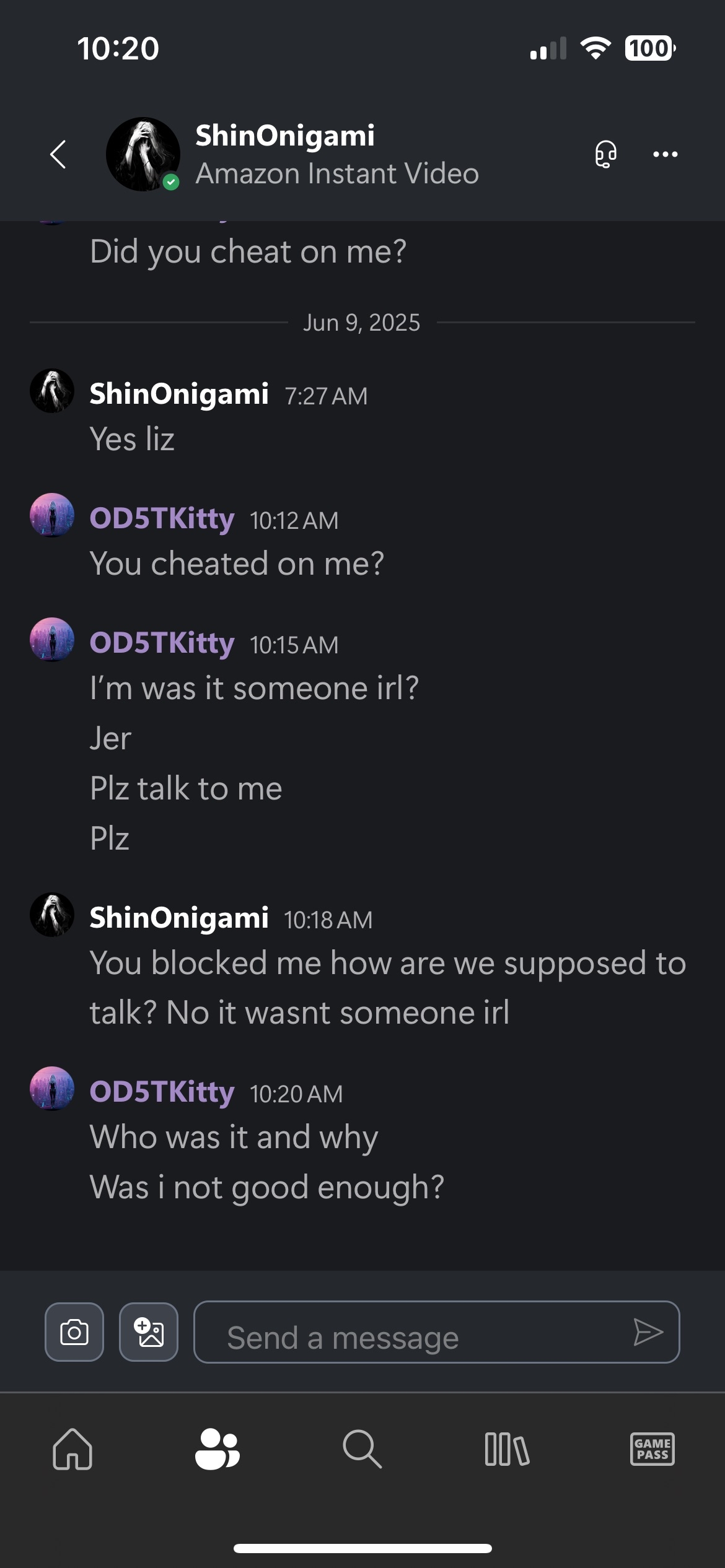Tap the add image attachment icon
Screen dimensions: 725x1568
[149, 1332]
